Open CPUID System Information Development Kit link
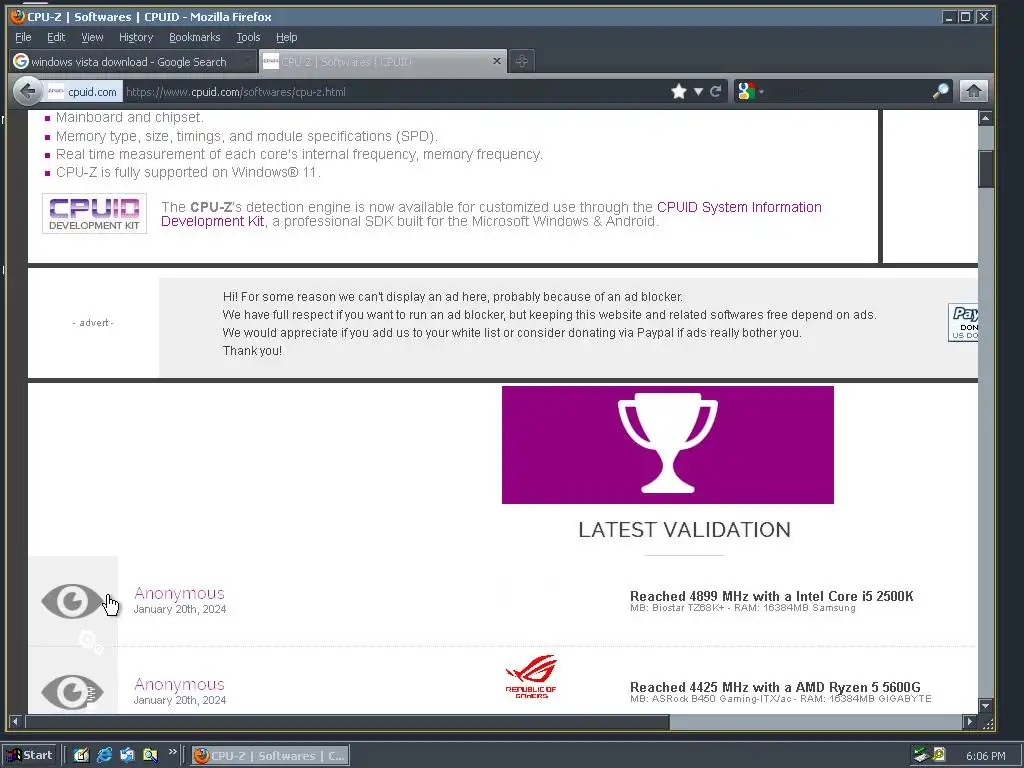1024x768 pixels. click(x=491, y=214)
